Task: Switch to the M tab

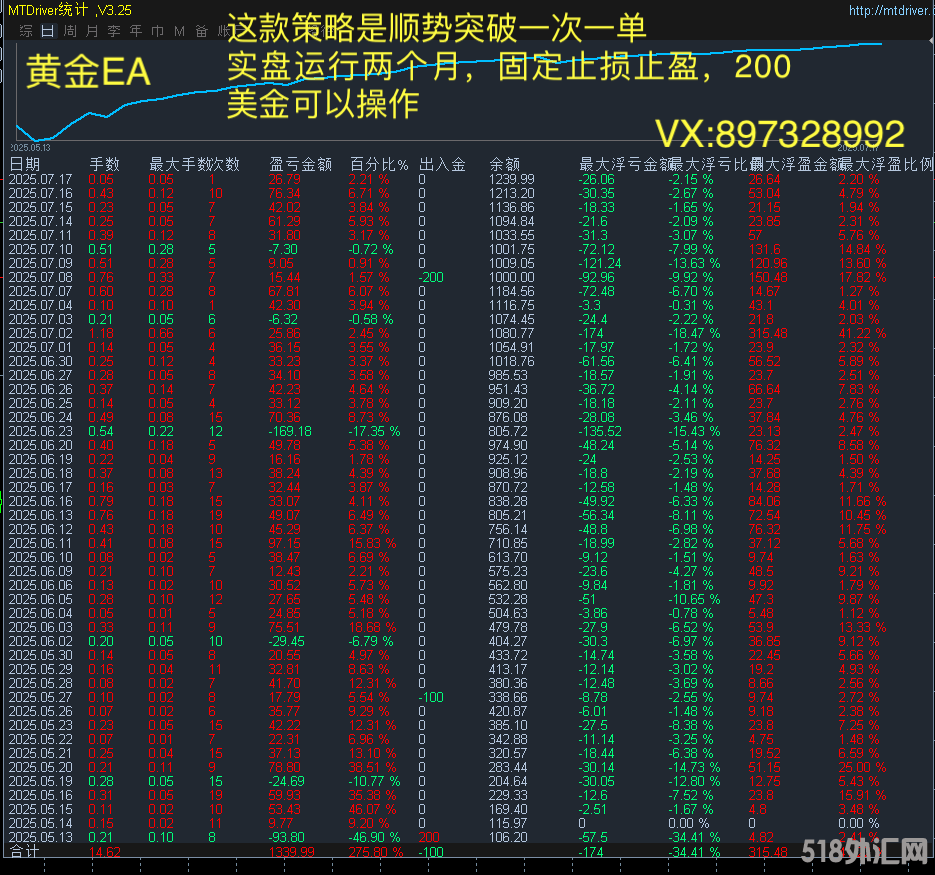Action: tap(179, 31)
